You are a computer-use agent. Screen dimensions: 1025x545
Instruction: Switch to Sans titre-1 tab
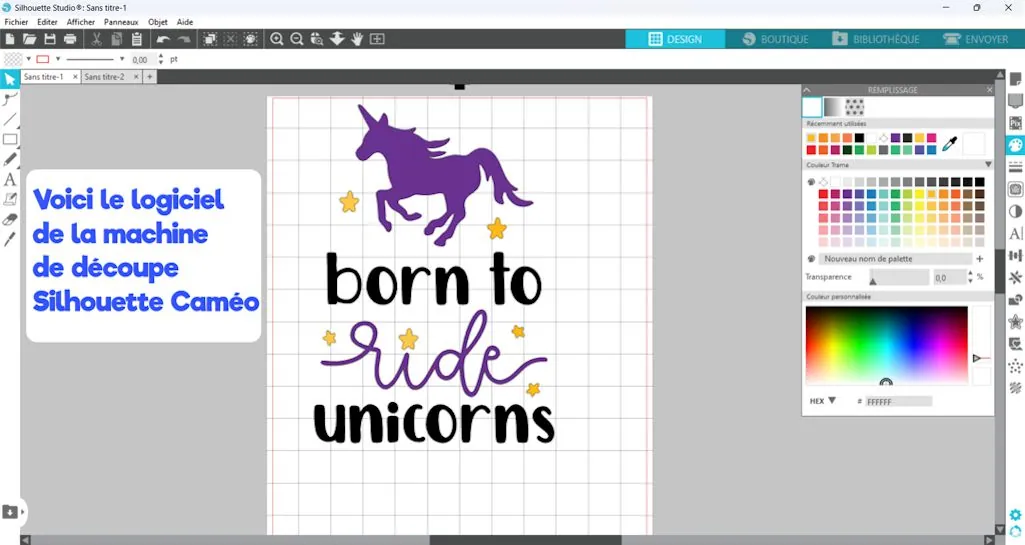coord(44,76)
